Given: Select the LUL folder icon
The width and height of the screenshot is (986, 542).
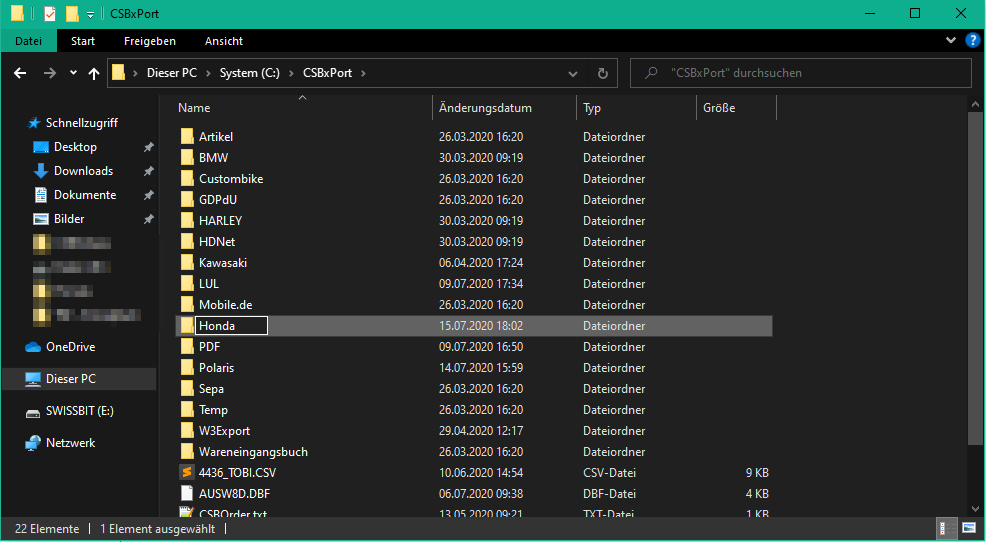Looking at the screenshot, I should click(187, 284).
